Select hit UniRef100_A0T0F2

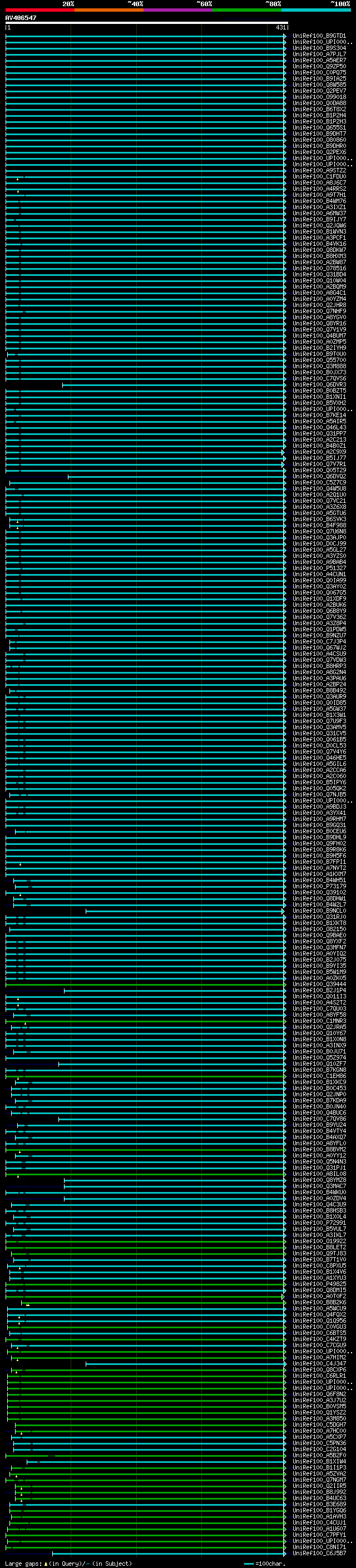[319, 1297]
